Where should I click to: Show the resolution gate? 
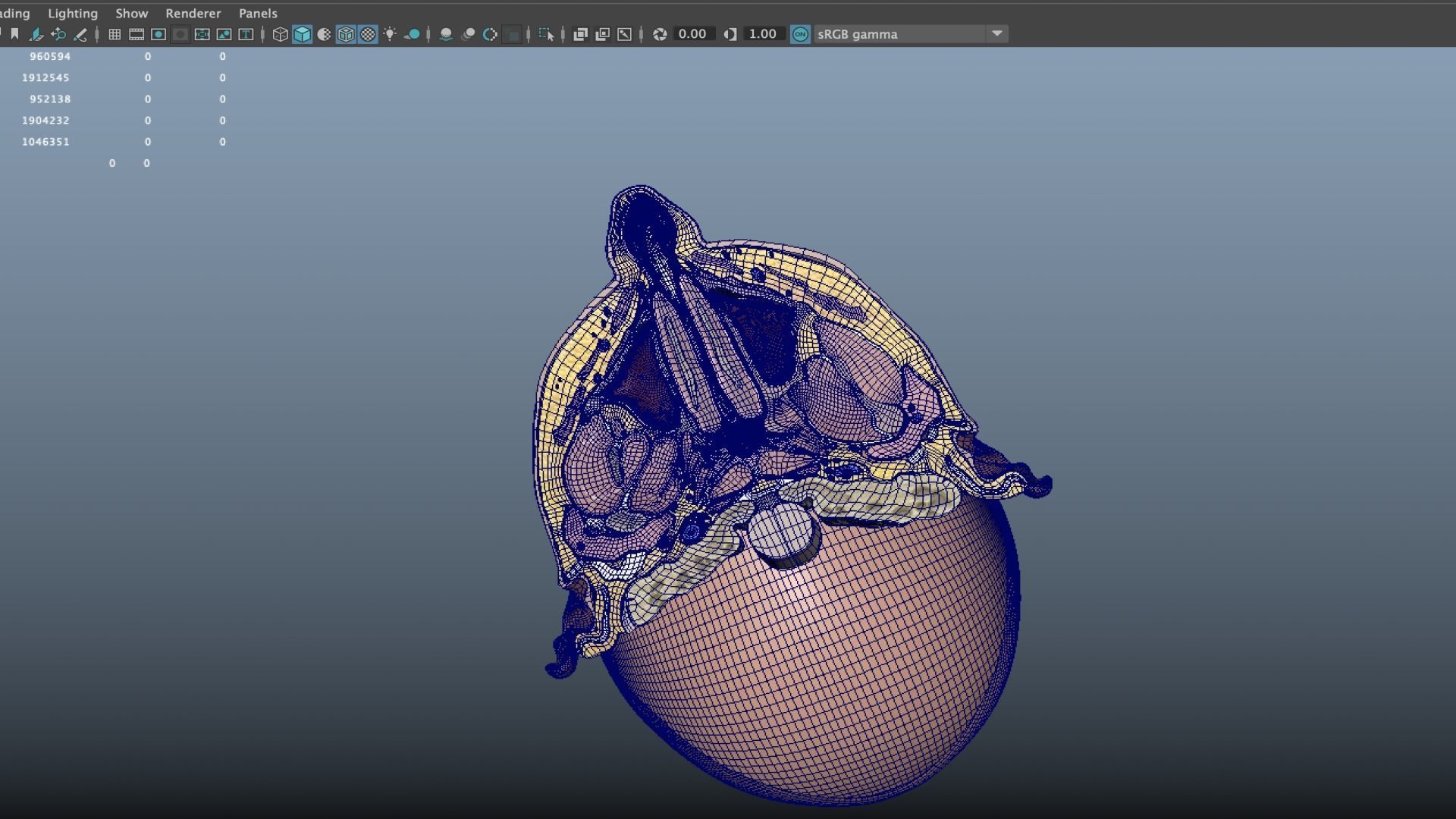click(x=158, y=33)
